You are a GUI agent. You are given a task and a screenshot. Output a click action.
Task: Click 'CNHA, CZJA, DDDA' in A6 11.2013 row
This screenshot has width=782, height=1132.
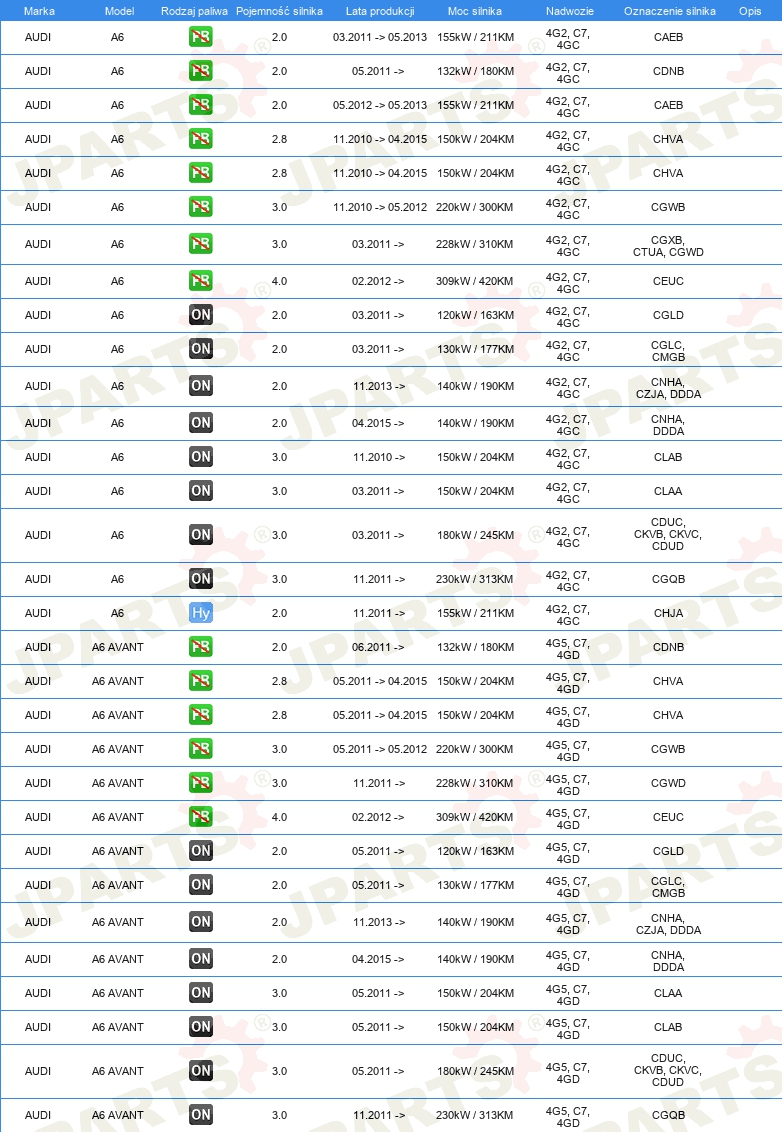coord(668,388)
